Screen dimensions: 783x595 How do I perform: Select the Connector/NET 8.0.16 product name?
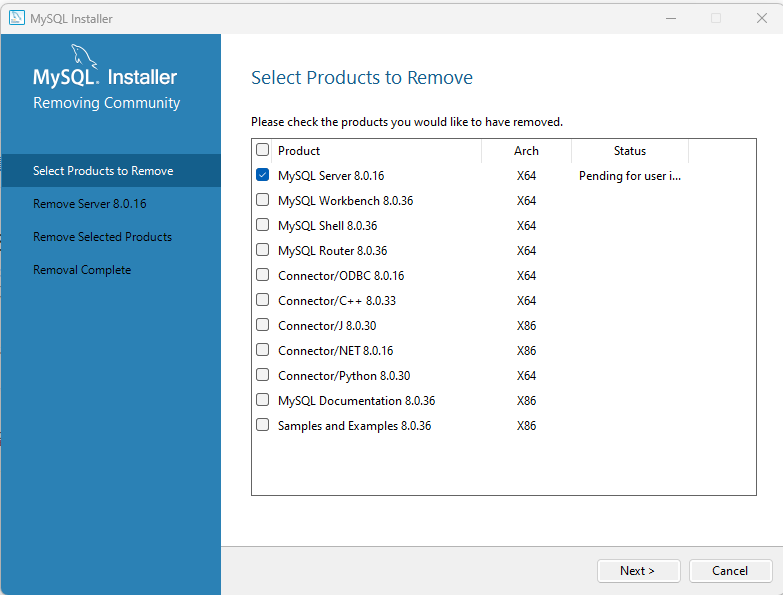point(336,350)
